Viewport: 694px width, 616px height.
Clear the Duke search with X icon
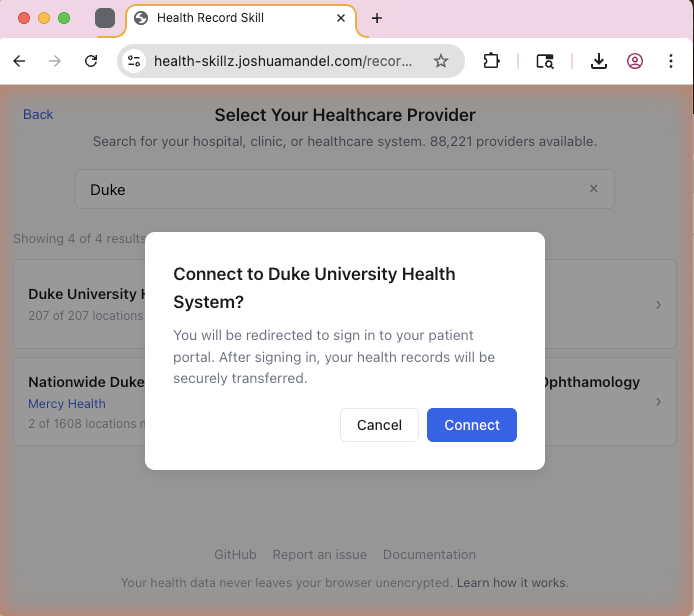(594, 189)
